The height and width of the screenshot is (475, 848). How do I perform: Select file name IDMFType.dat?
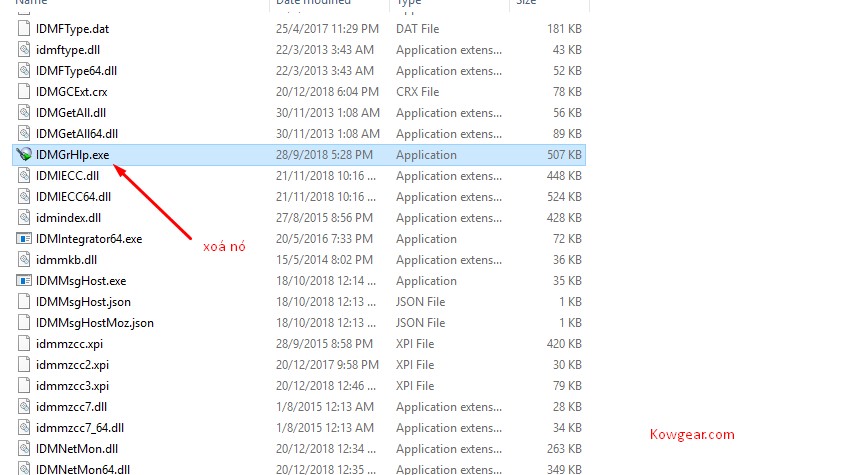click(72, 29)
